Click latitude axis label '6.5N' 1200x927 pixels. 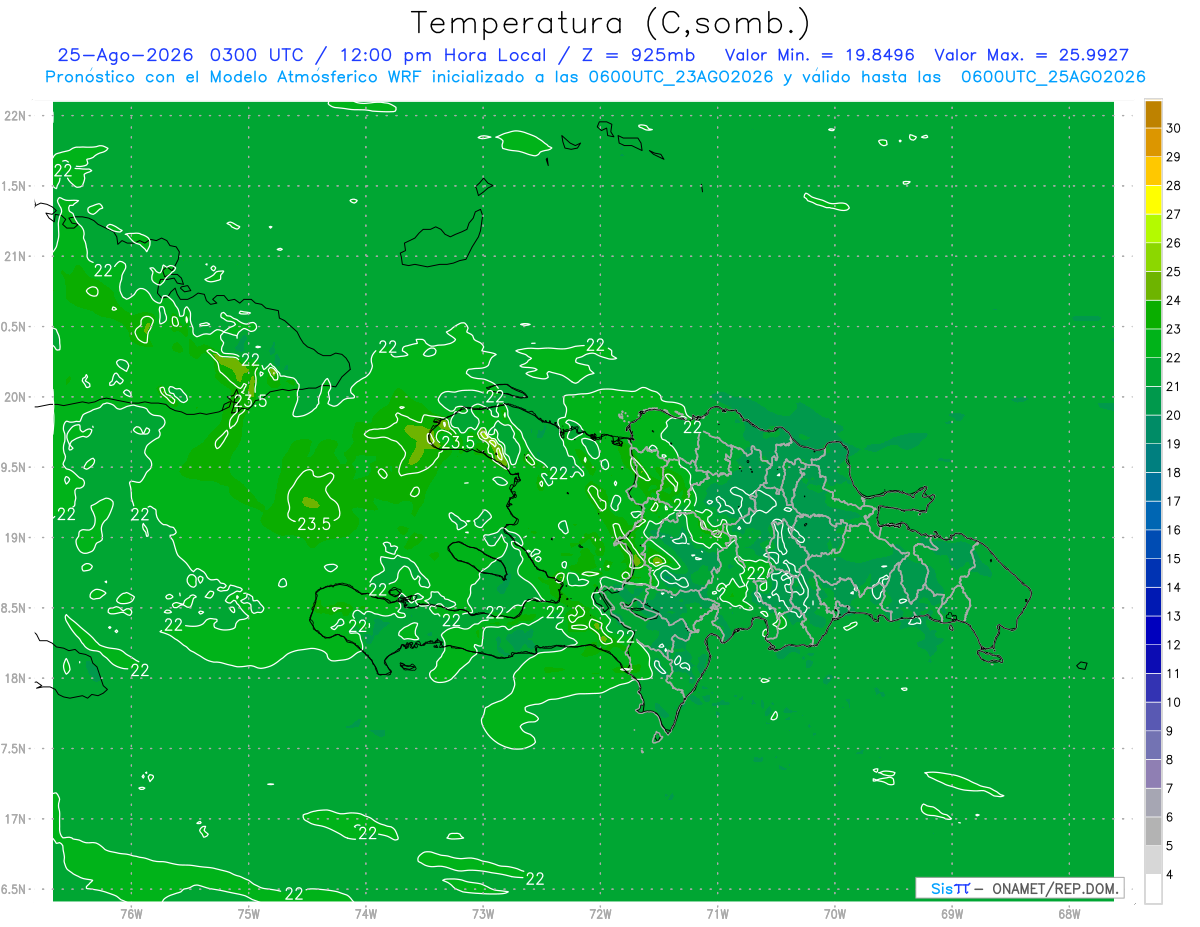[x=15, y=889]
